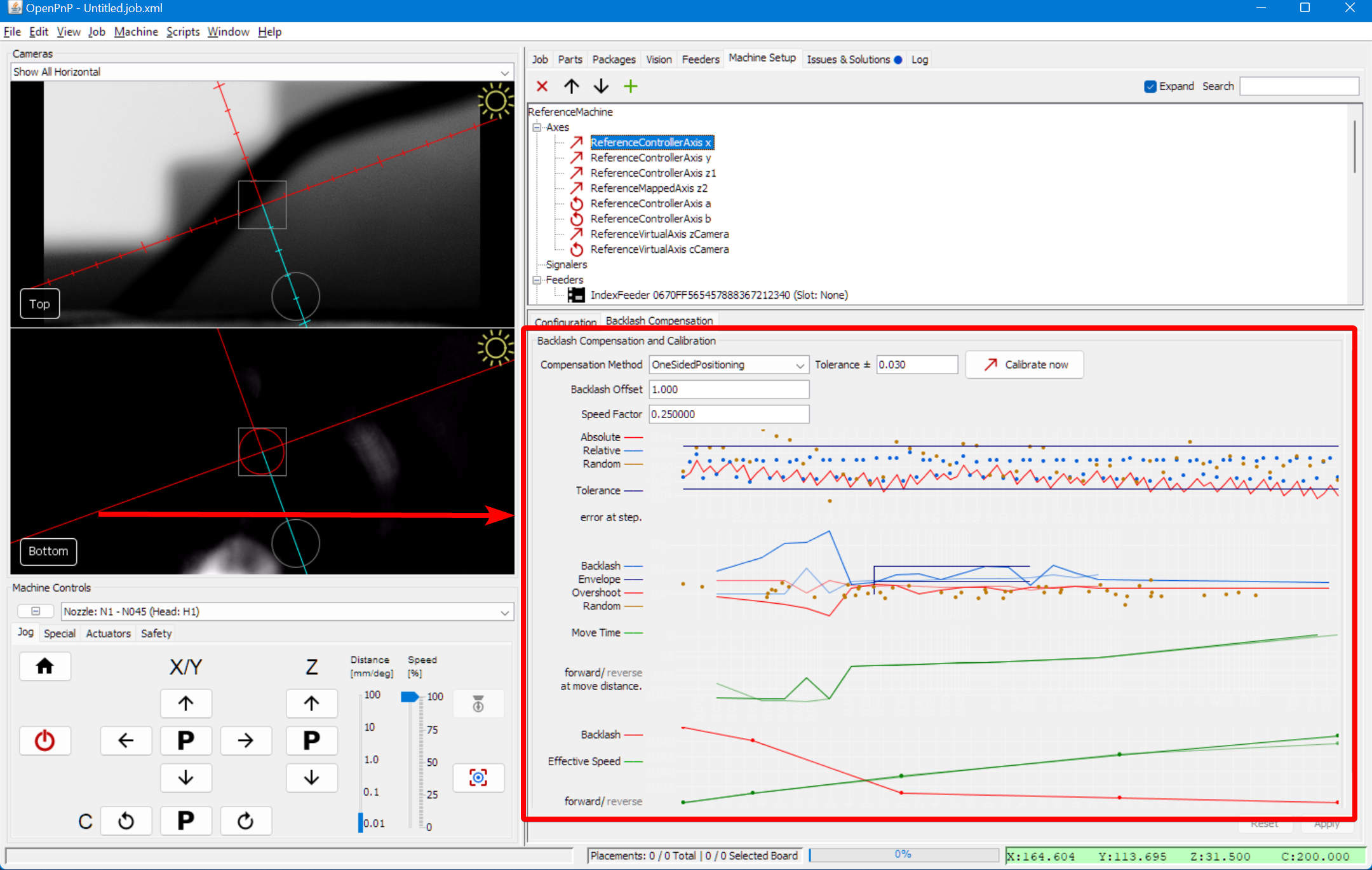Collapse the Machine Controls nozzle panel

36,611
